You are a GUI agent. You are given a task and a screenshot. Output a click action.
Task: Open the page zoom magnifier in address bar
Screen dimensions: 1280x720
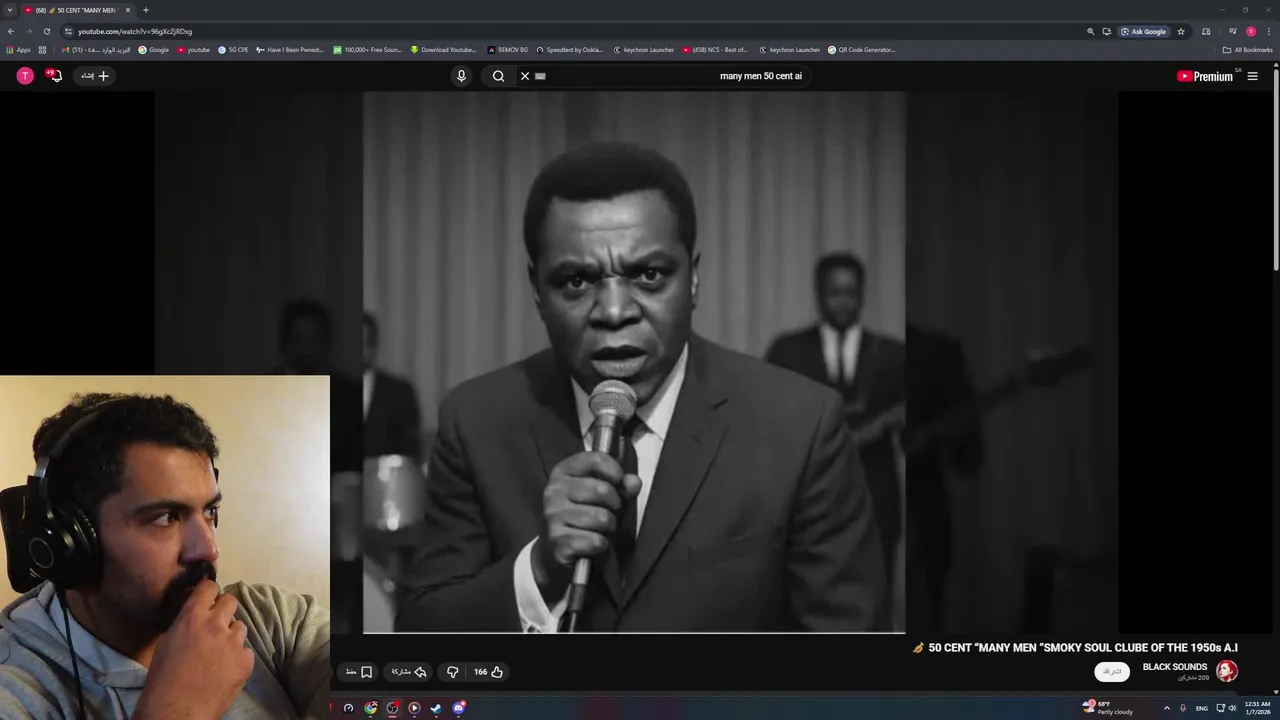point(1090,31)
